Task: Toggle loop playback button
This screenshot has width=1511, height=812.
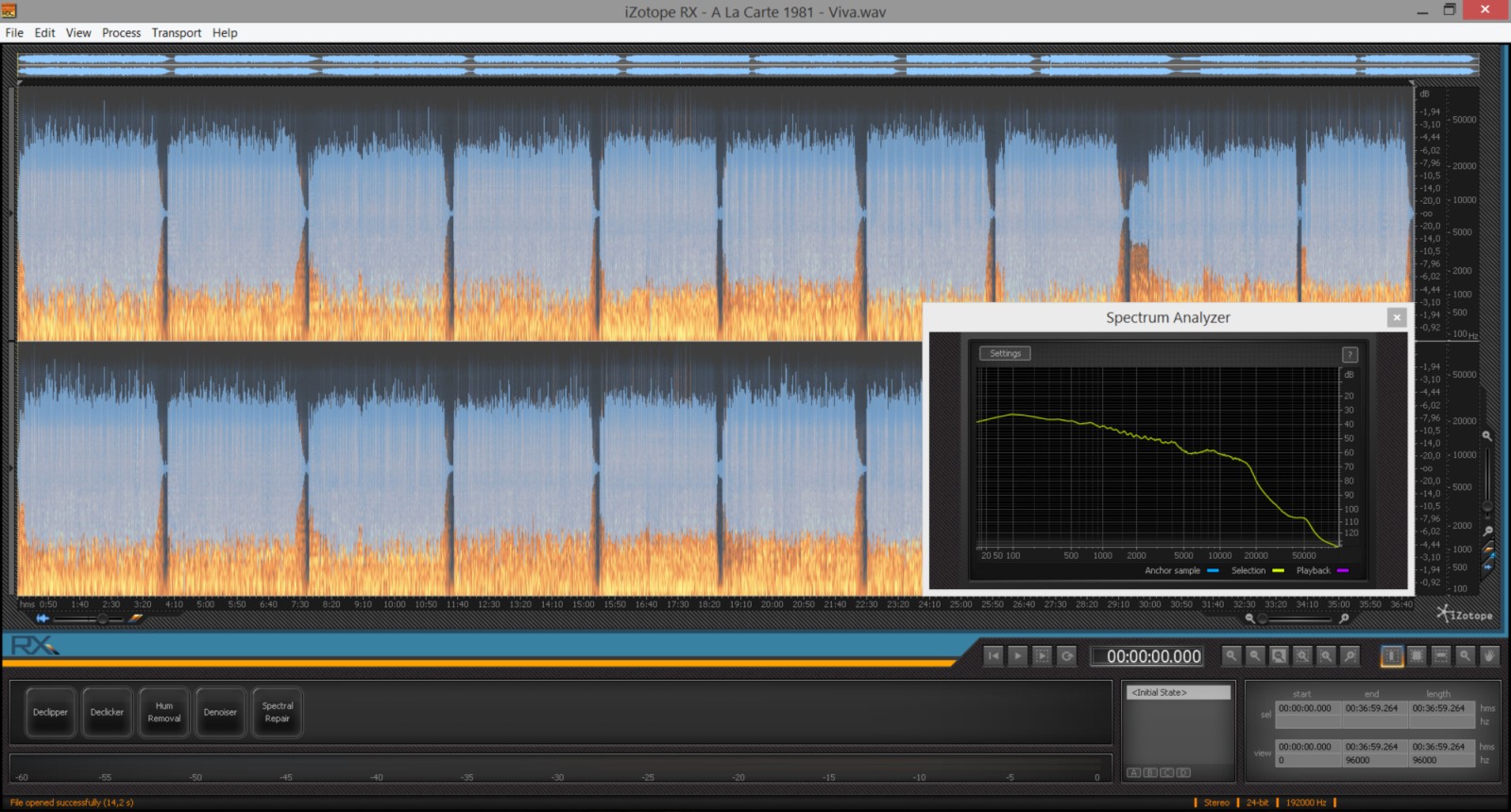Action: point(1066,656)
